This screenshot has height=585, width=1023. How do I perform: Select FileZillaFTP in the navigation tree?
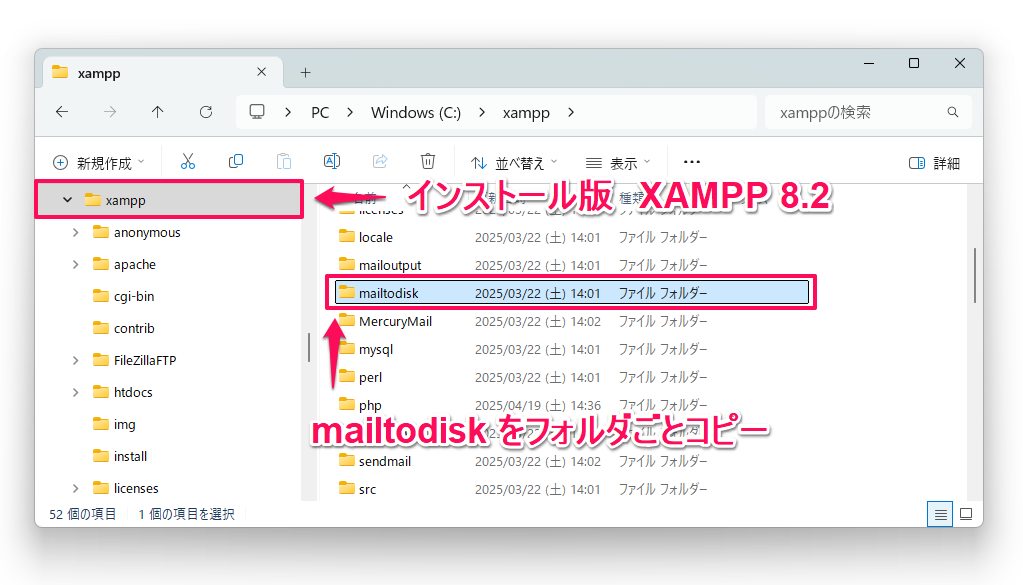click(x=145, y=361)
